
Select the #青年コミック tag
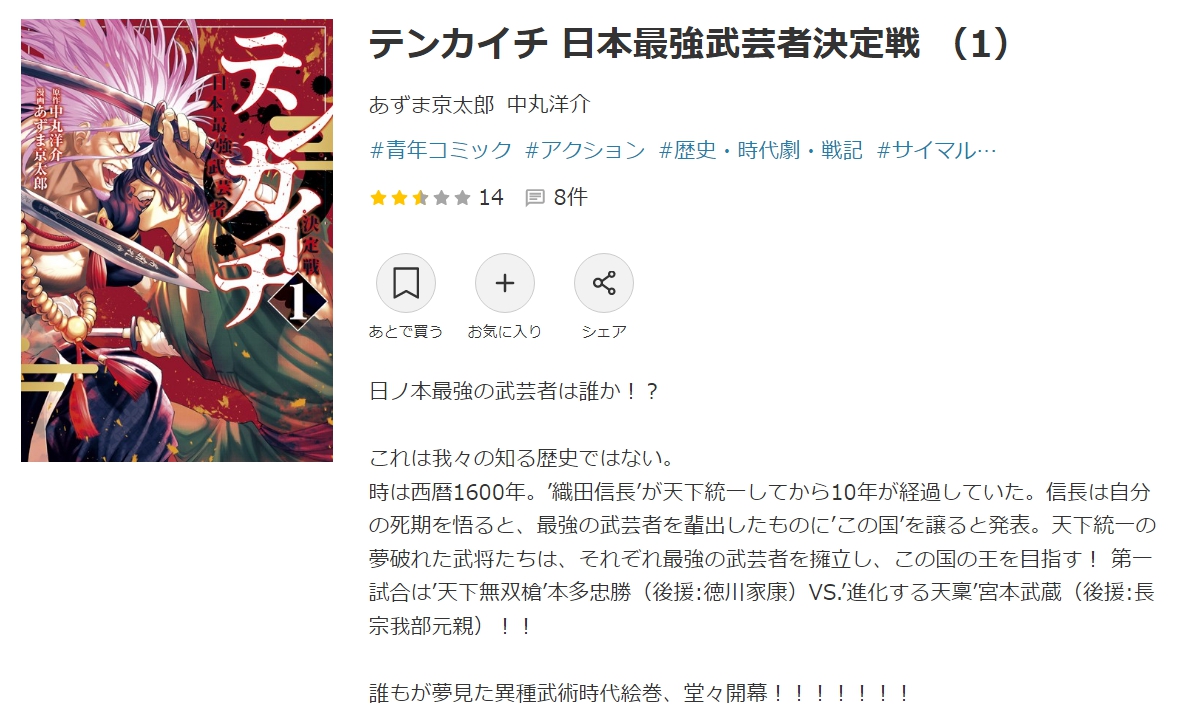click(x=441, y=151)
